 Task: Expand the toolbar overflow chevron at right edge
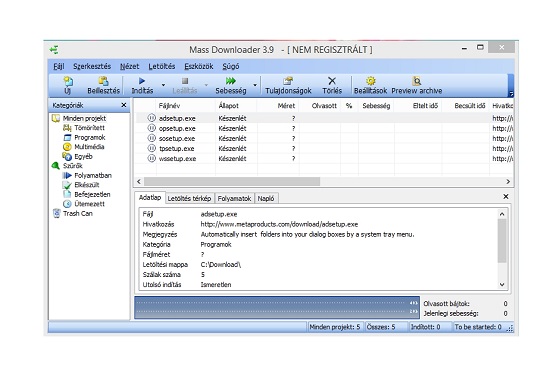511,94
